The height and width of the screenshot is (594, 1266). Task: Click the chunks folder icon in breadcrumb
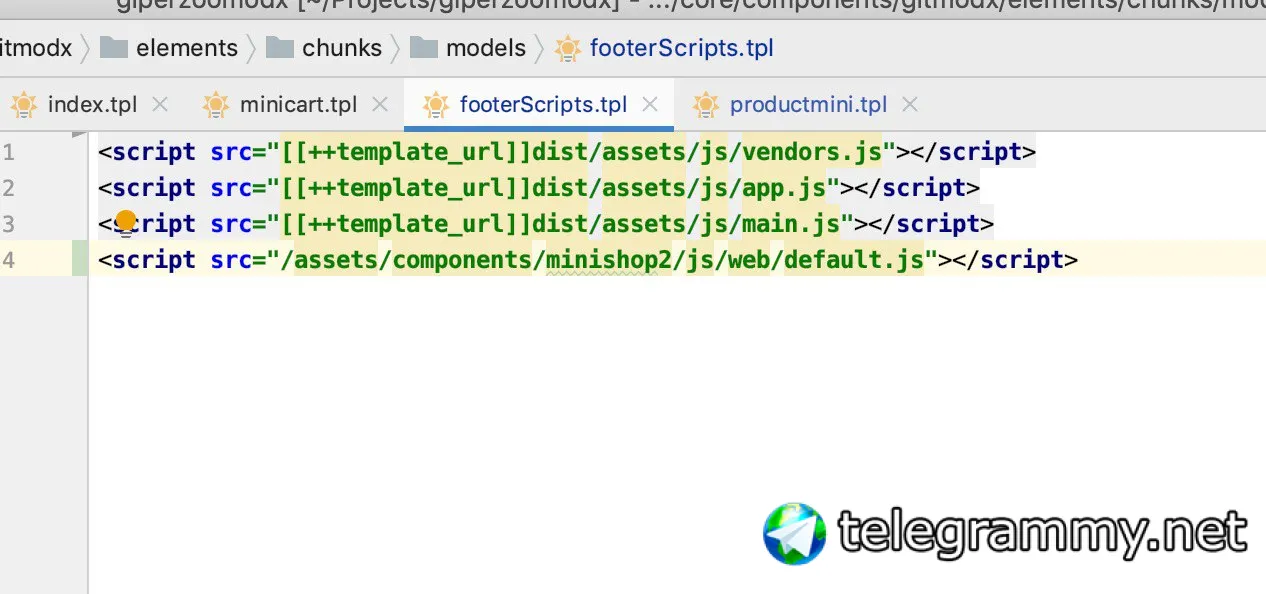(279, 48)
